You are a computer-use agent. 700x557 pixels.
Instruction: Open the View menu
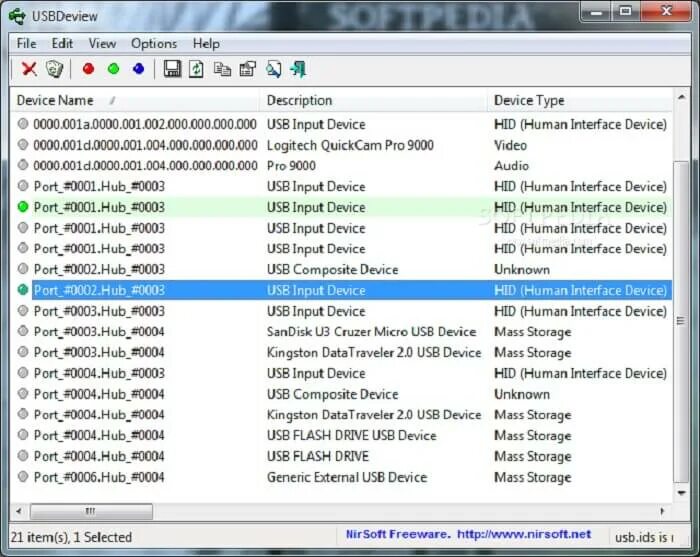(x=102, y=44)
